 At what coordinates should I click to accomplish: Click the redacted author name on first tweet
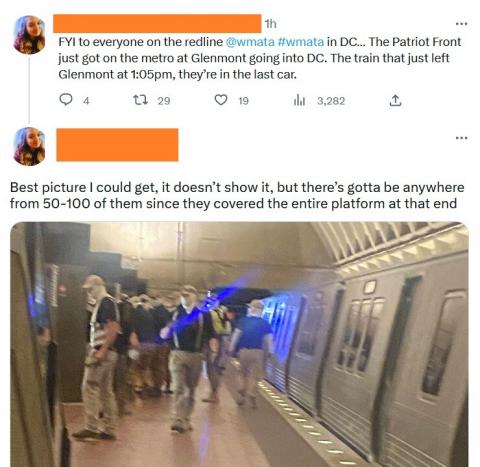click(x=157, y=23)
